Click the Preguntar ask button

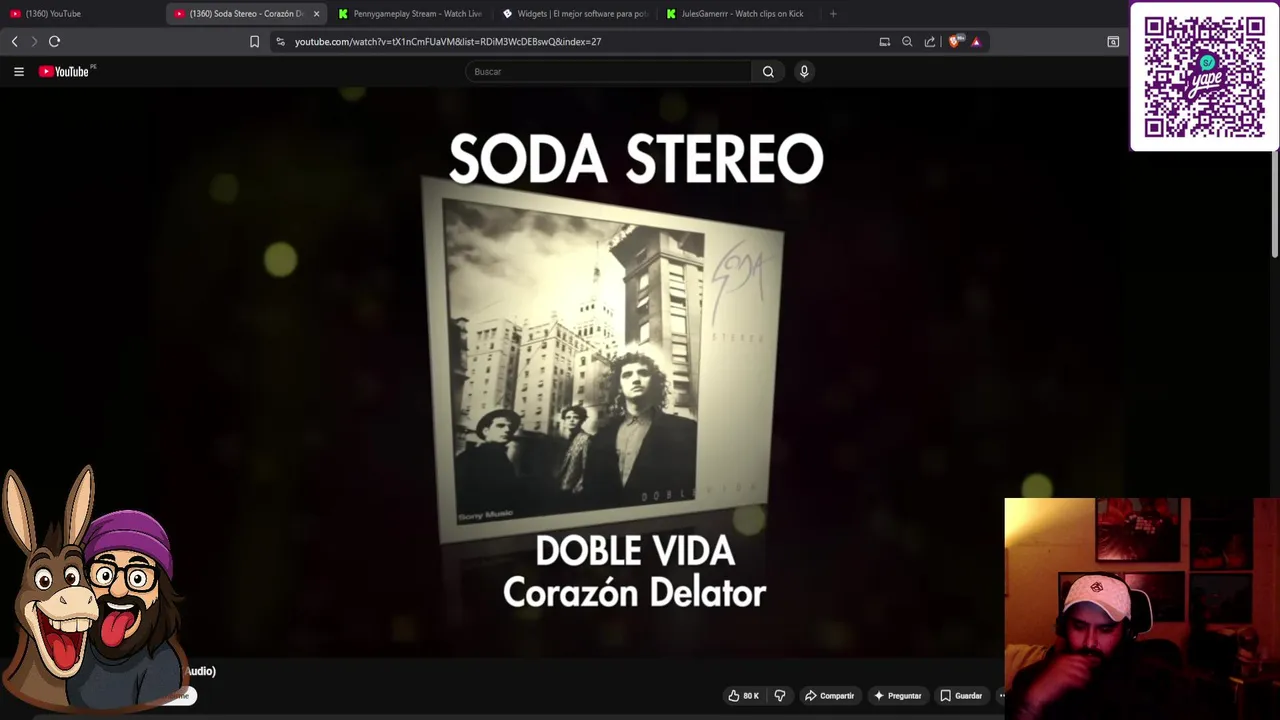[897, 696]
